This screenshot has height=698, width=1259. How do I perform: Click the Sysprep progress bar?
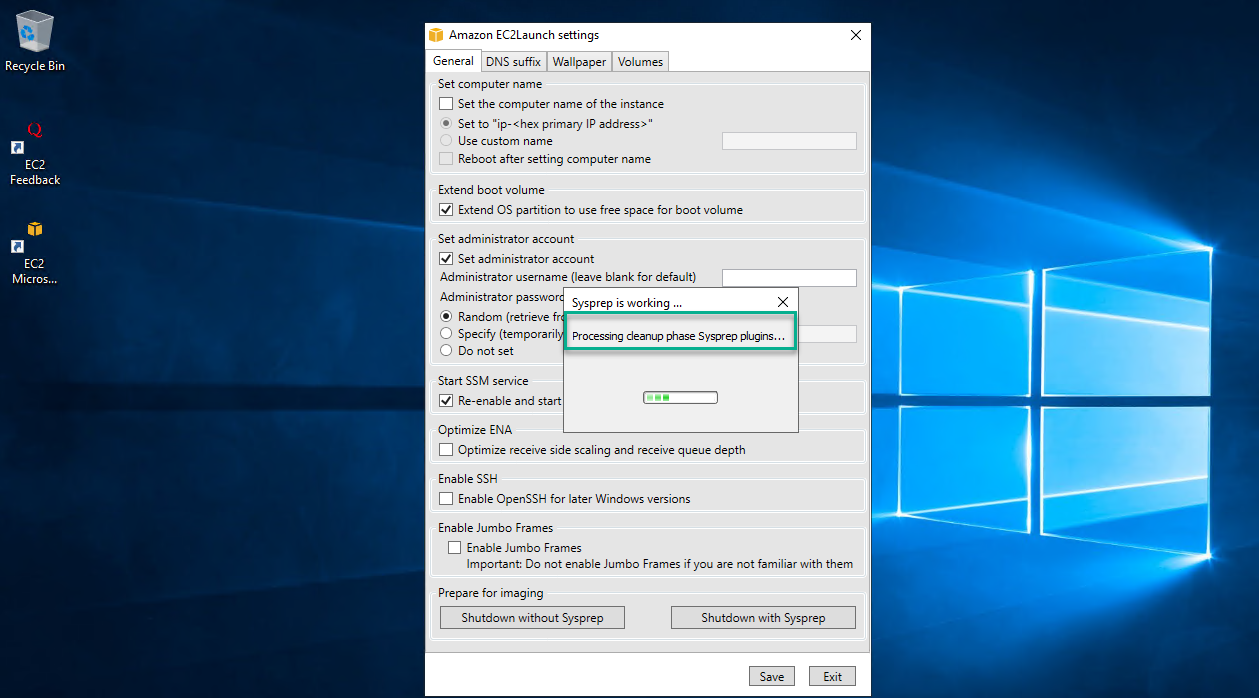point(680,398)
